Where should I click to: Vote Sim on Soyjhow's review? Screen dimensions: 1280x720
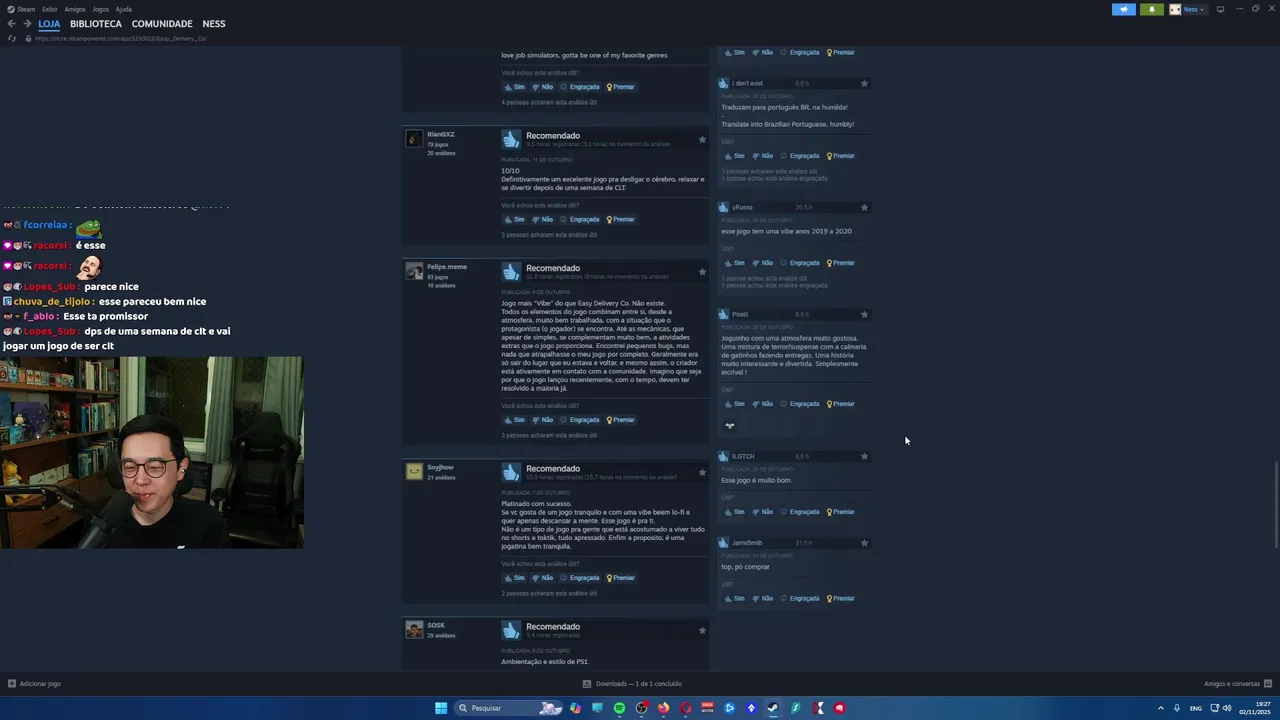click(x=514, y=578)
